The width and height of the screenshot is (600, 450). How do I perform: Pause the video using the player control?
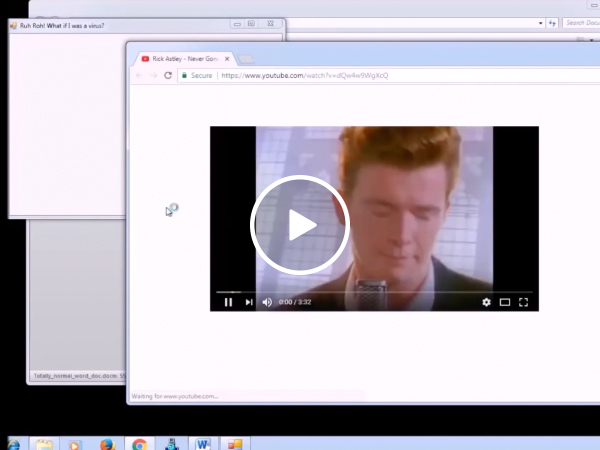click(228, 302)
